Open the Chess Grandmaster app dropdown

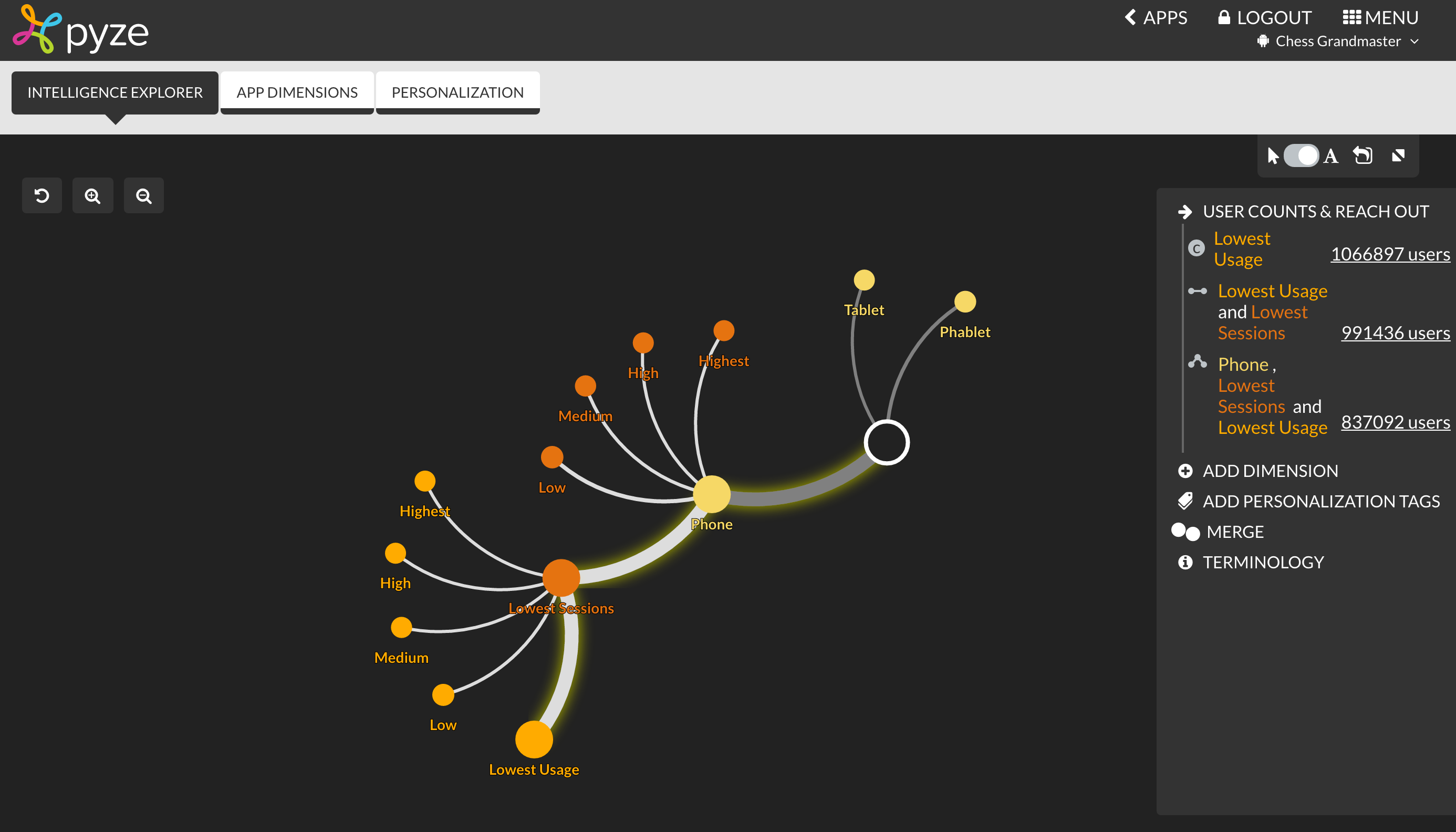click(x=1338, y=41)
